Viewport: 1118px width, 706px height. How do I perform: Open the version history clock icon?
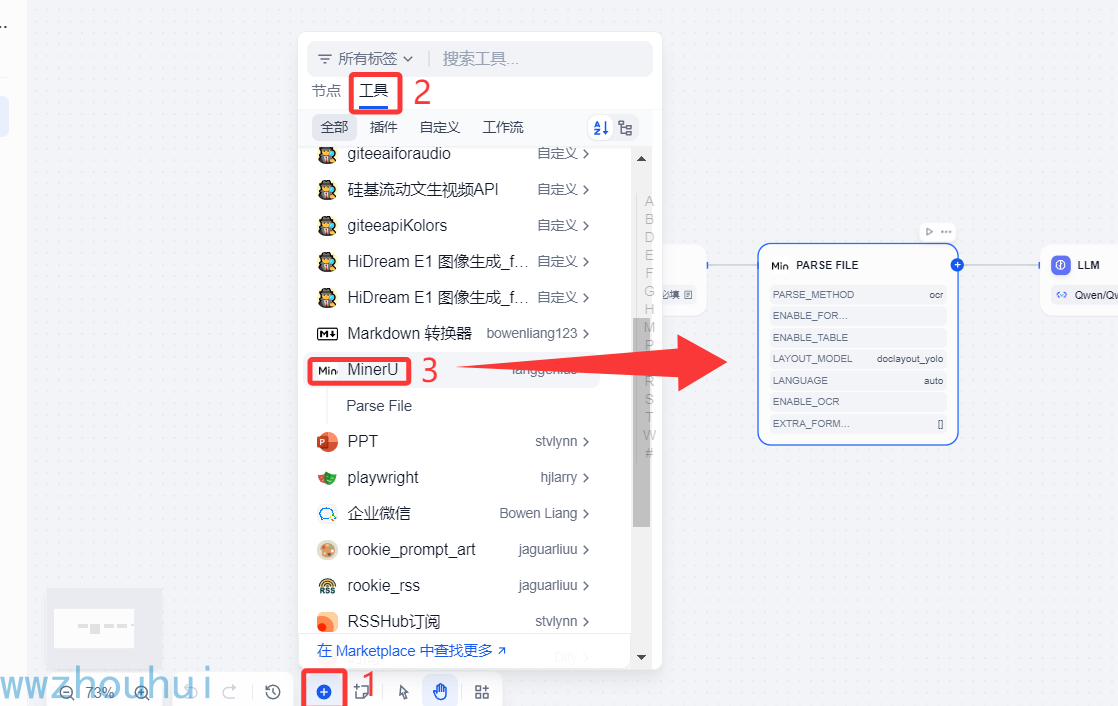pyautogui.click(x=272, y=692)
